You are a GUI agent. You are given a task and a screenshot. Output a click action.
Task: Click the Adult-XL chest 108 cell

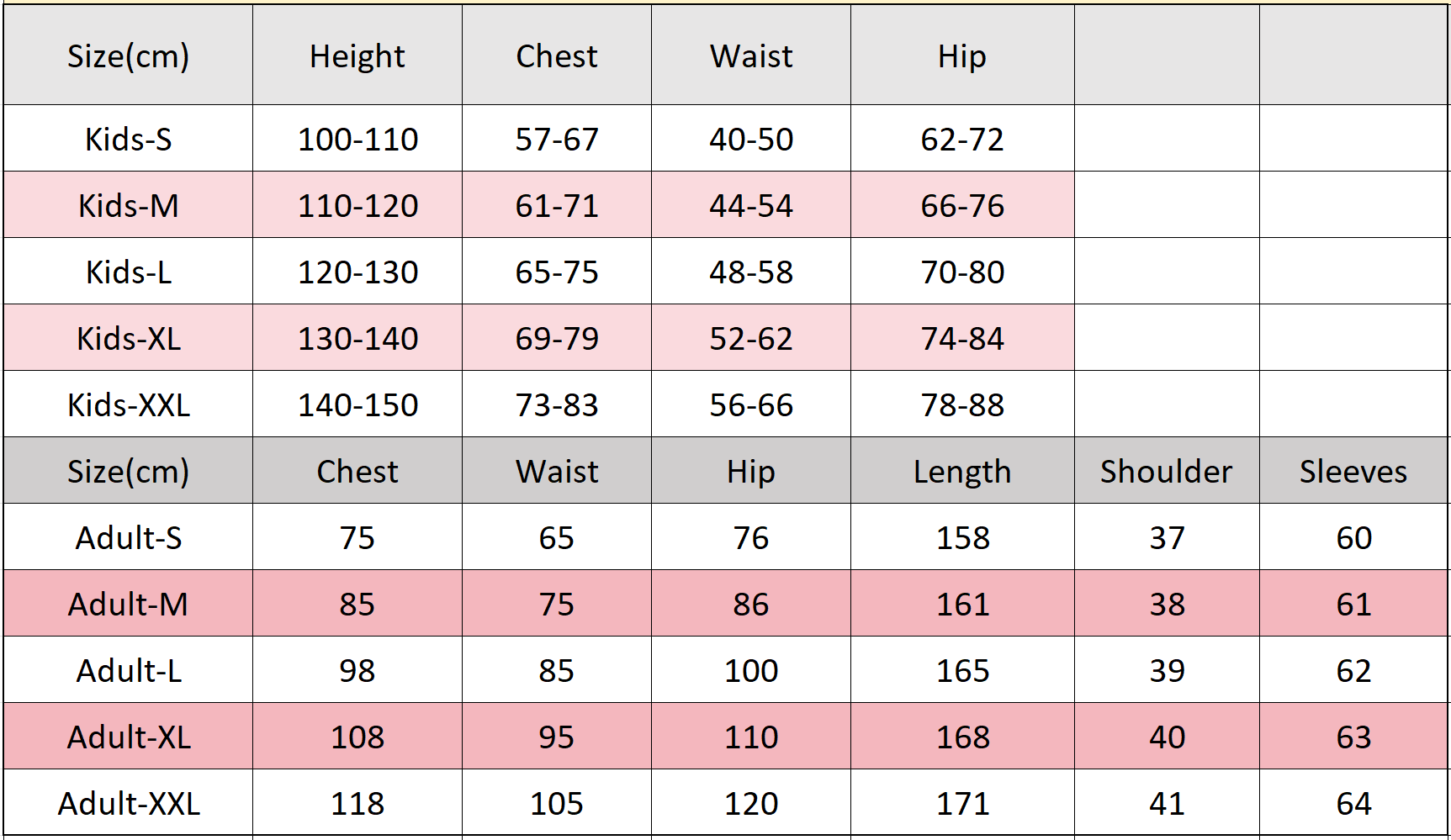coord(357,737)
